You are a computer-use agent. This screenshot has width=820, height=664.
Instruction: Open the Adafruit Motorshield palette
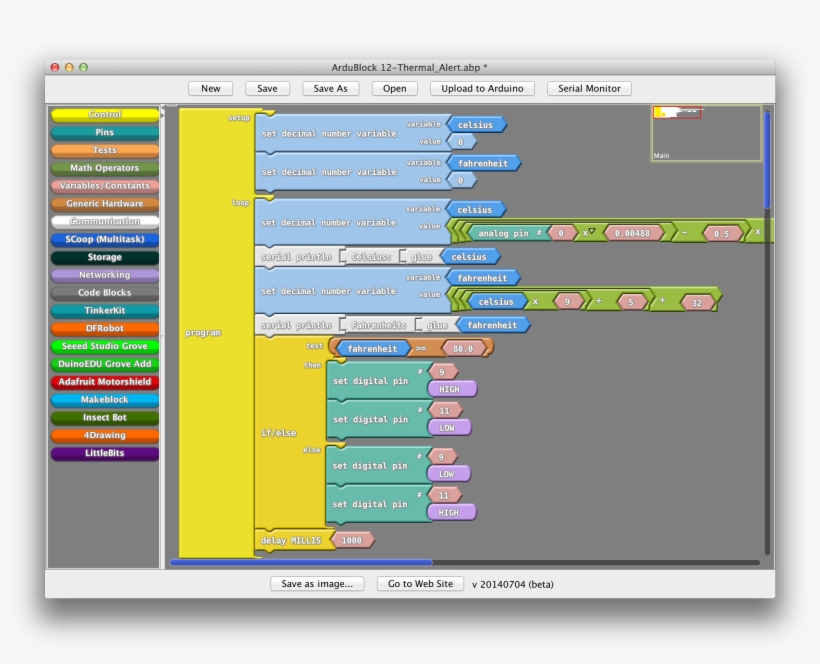click(x=103, y=381)
